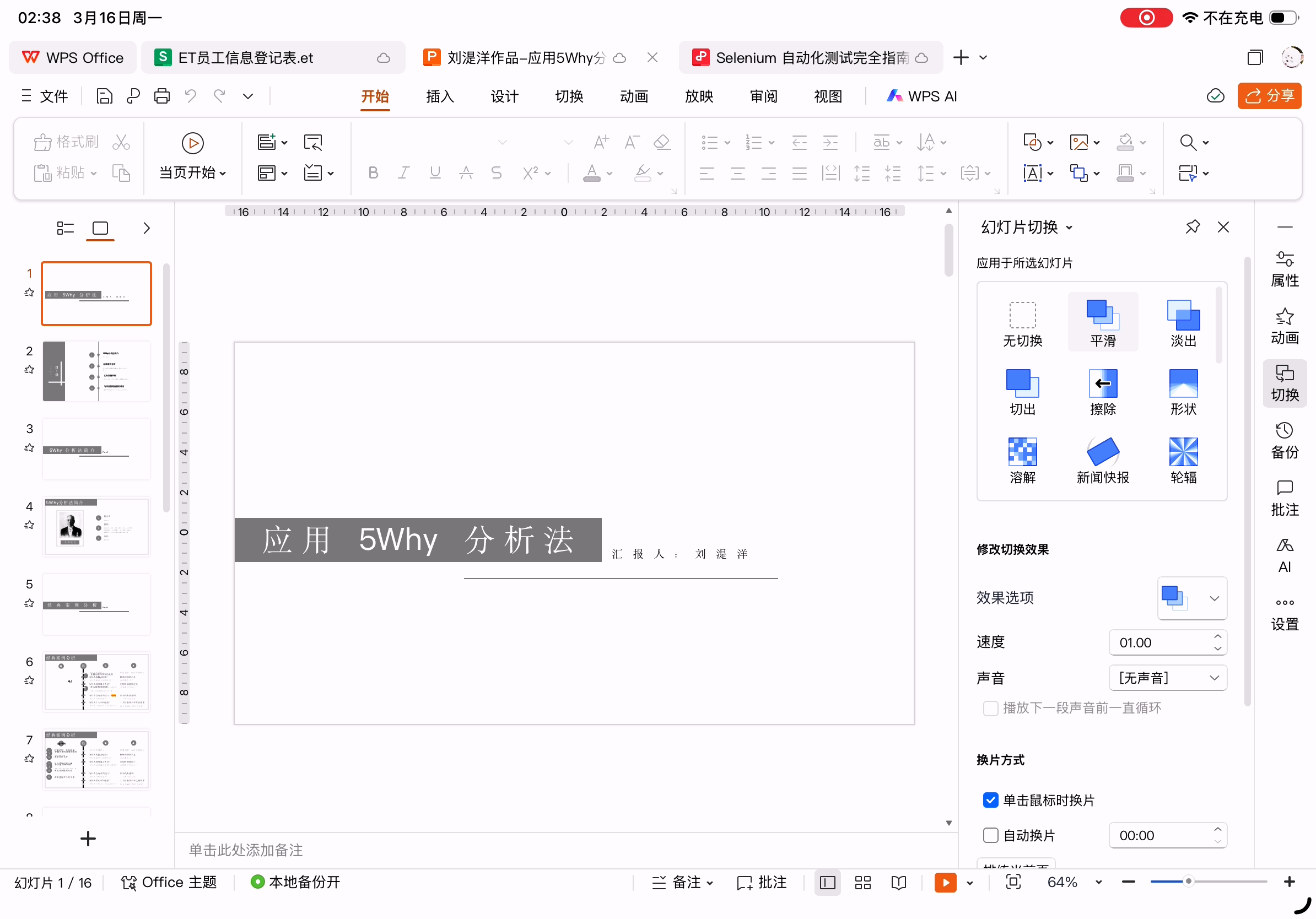
Task: Open the 动画 (Animation) sidebar panel
Action: pyautogui.click(x=1284, y=326)
